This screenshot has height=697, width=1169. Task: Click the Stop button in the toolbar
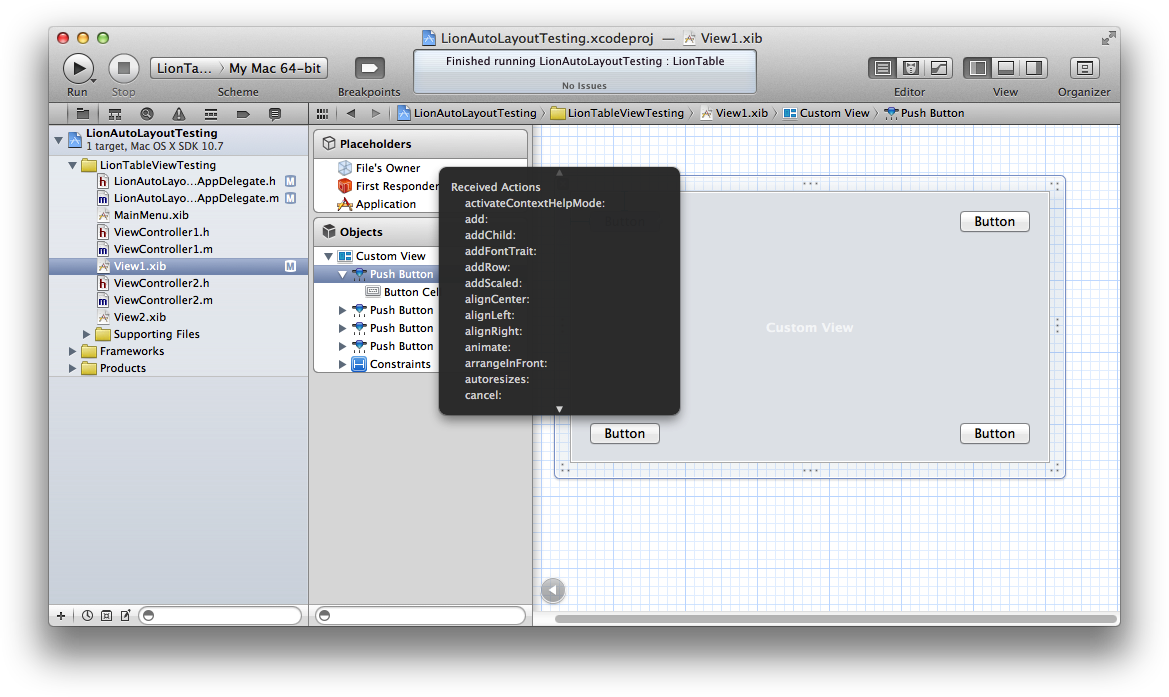pos(124,69)
